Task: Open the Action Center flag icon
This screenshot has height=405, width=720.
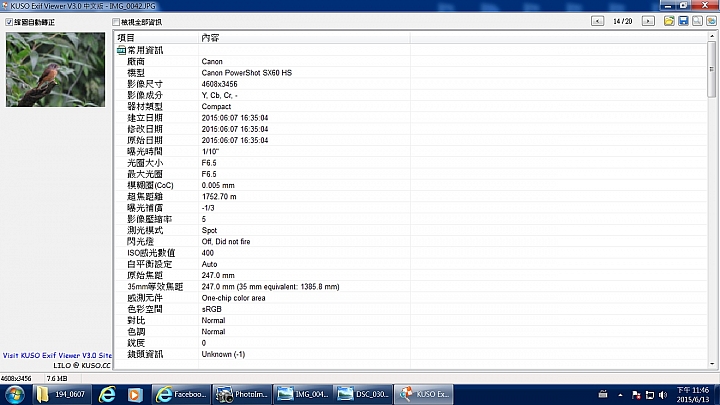Action: [636, 395]
